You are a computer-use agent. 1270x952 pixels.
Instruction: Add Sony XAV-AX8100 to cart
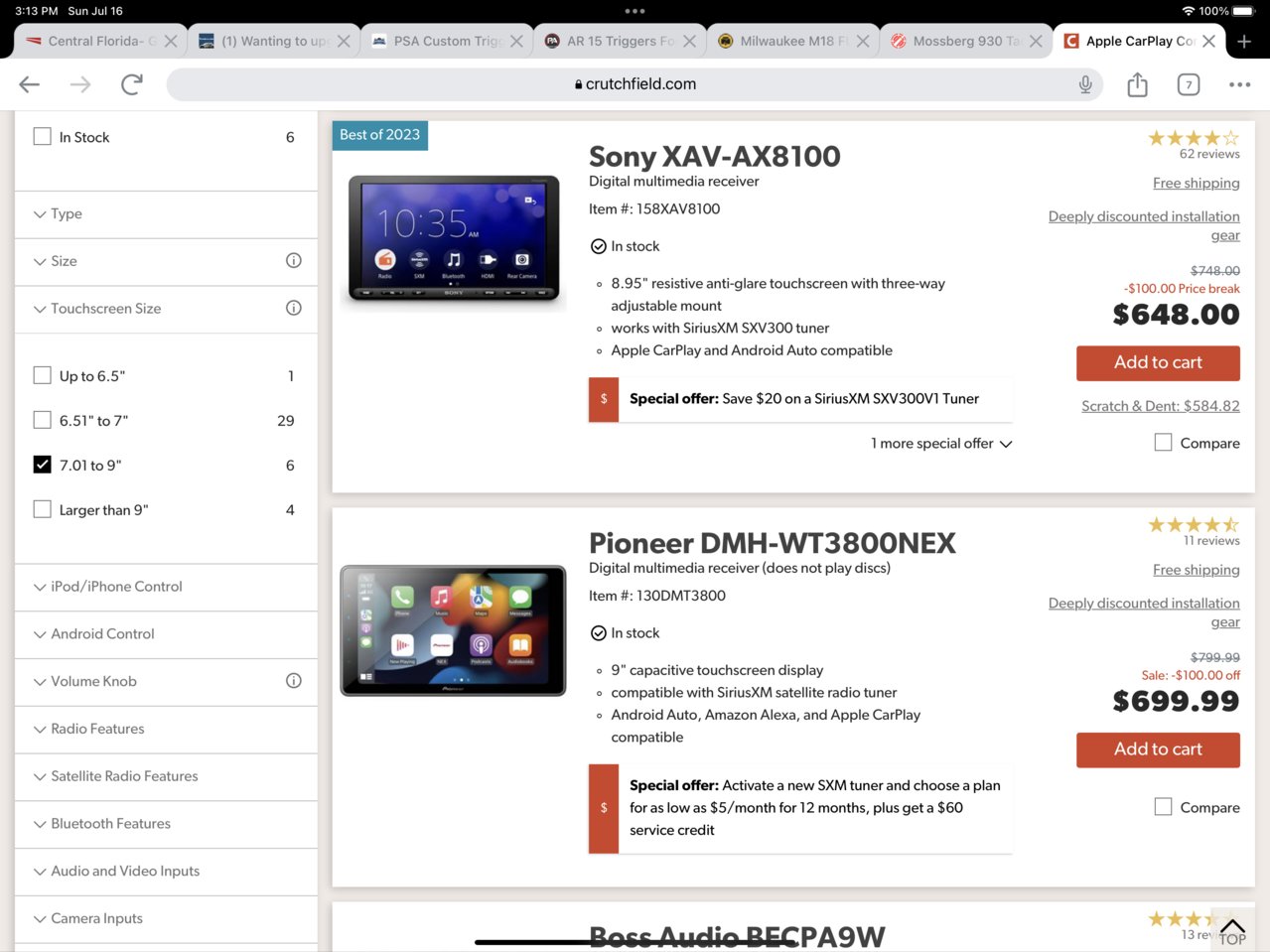1158,363
